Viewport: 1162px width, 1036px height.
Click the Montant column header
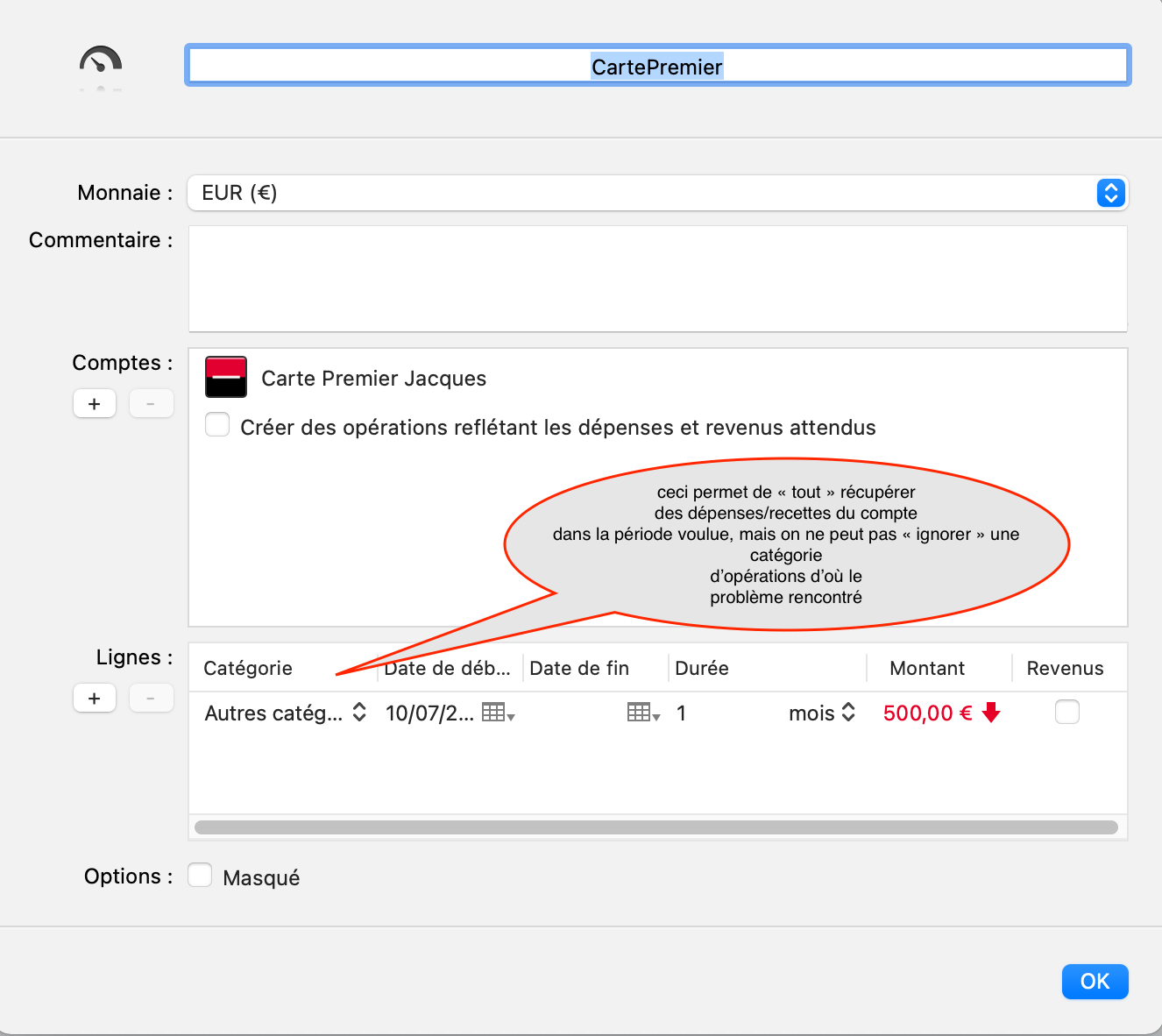[926, 668]
